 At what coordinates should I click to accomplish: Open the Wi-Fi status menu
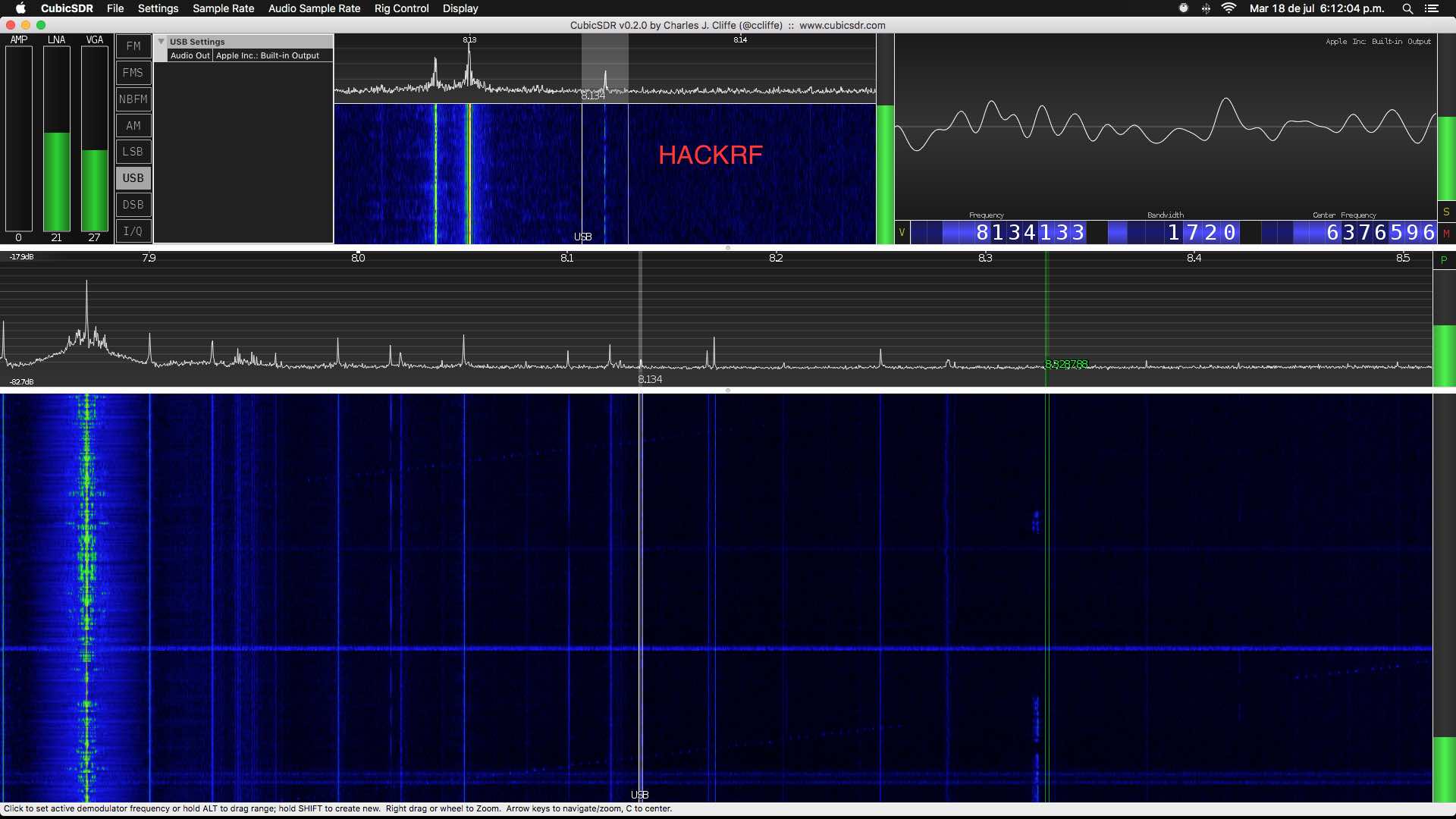(x=1229, y=8)
